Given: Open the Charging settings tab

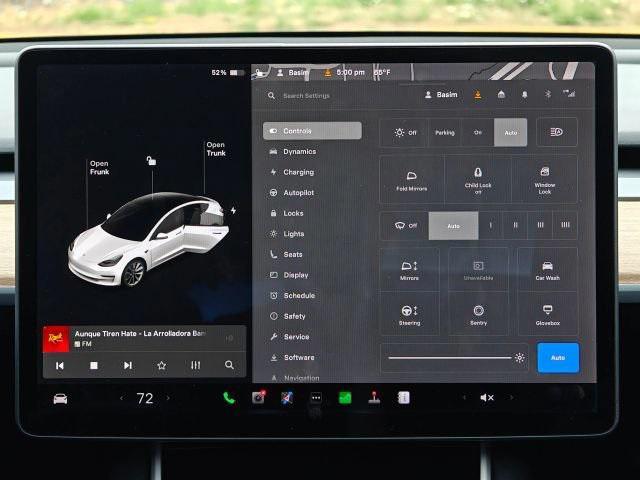Looking at the screenshot, I should pos(298,172).
